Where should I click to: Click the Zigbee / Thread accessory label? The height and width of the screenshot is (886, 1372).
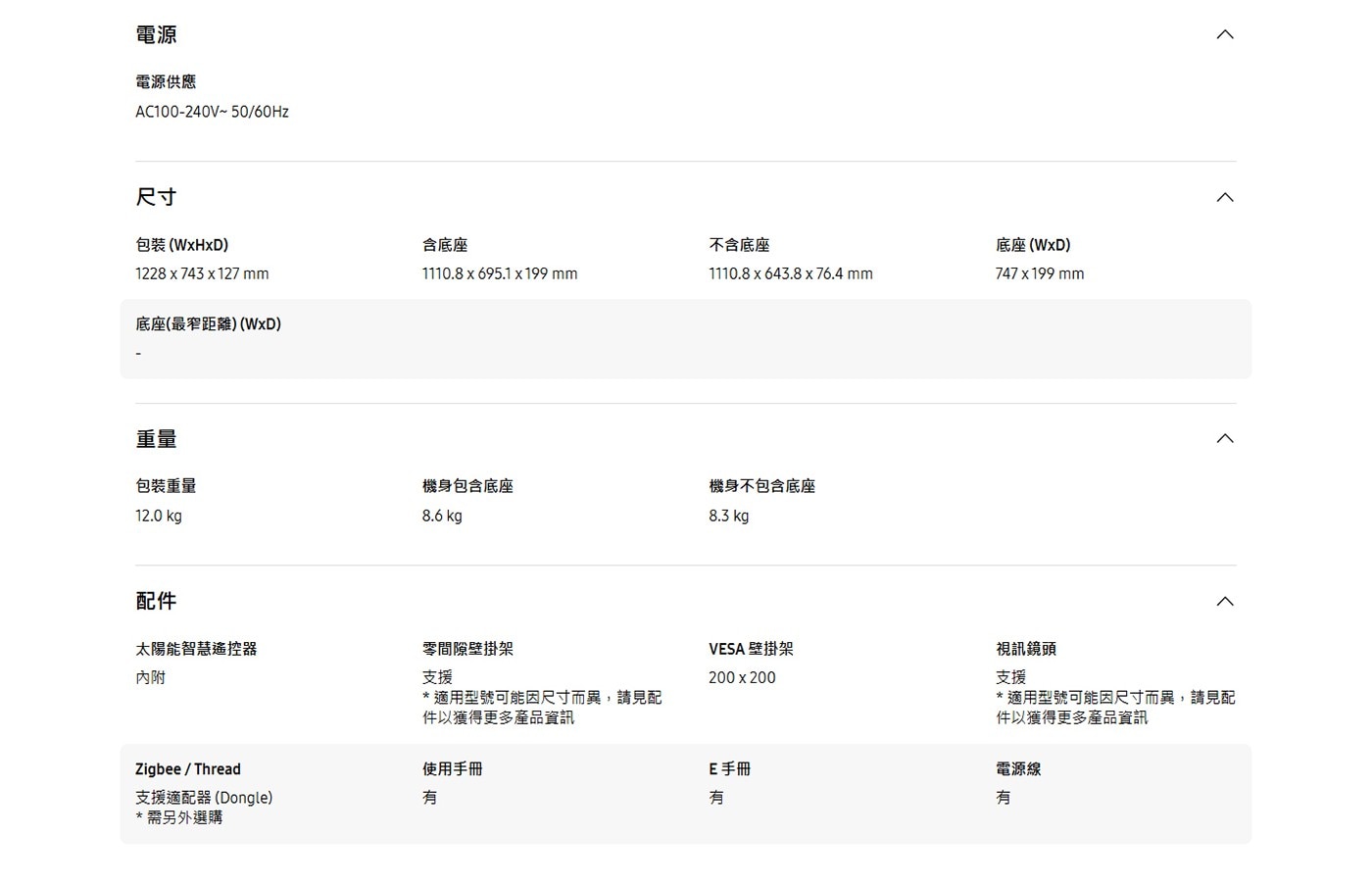(x=188, y=769)
